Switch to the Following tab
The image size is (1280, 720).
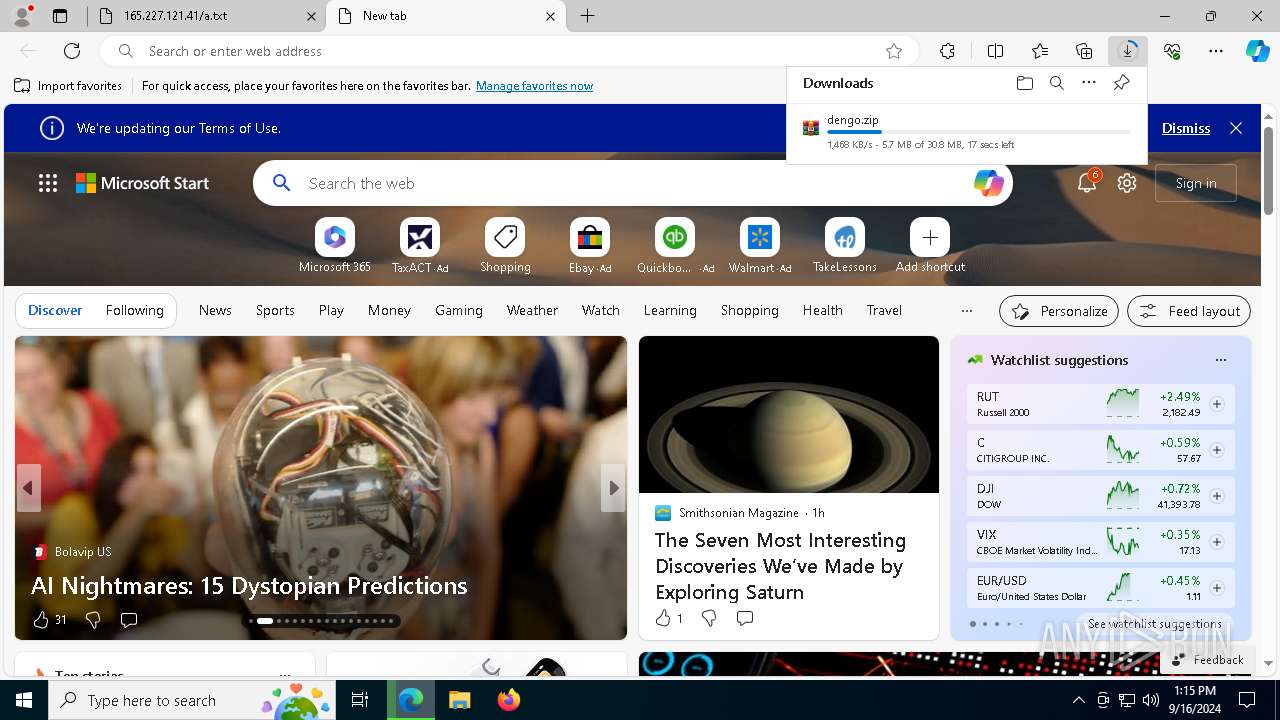coord(134,310)
